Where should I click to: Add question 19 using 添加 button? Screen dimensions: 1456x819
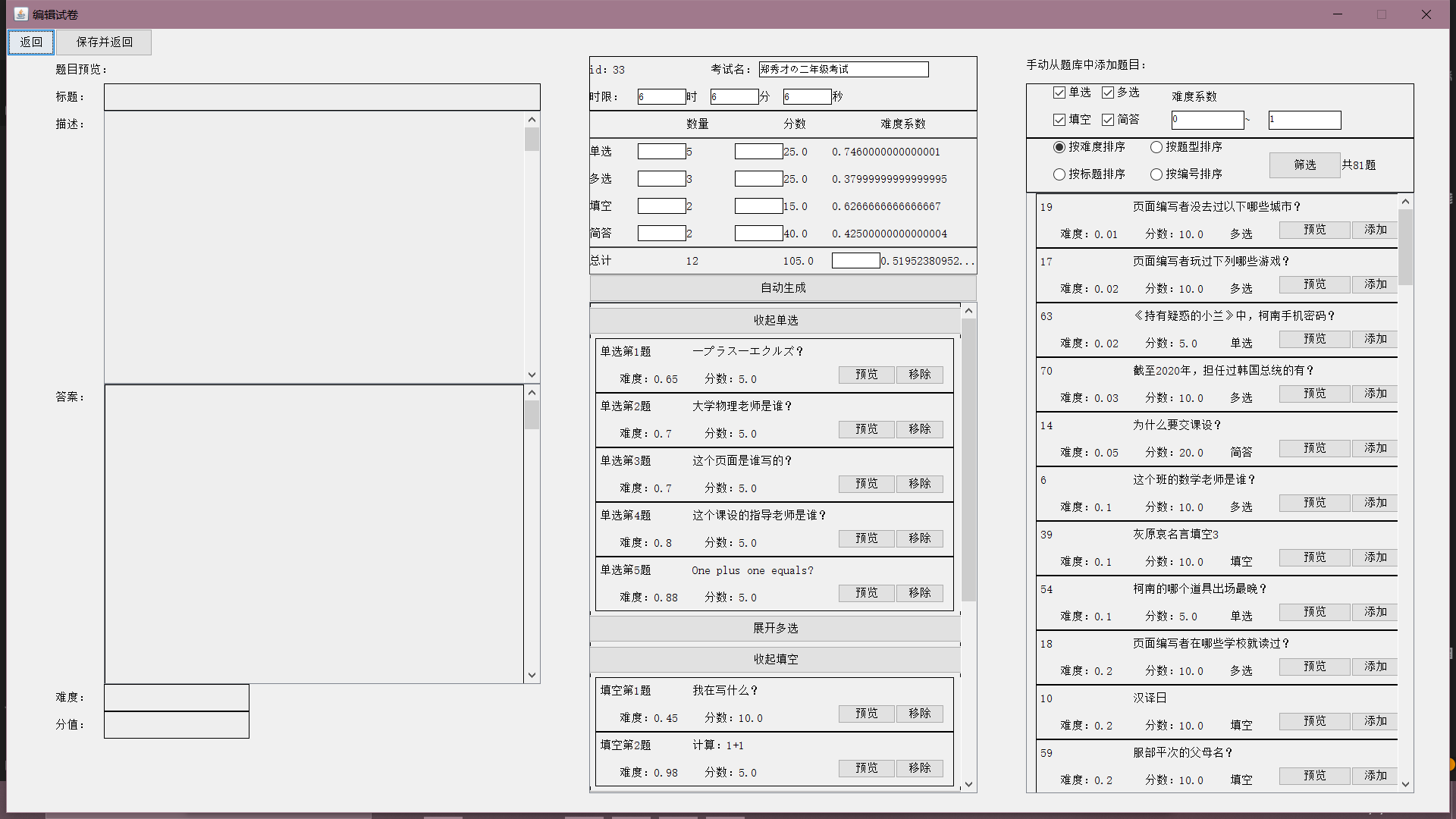click(1375, 230)
